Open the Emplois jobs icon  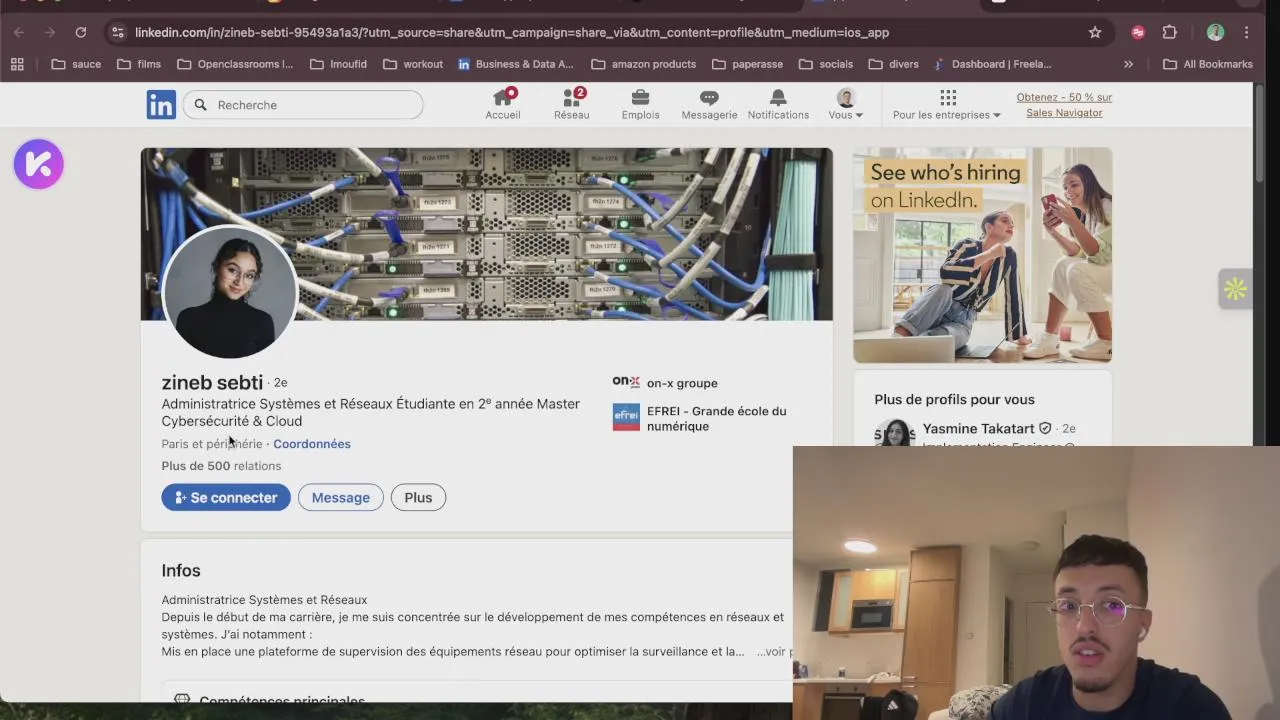click(x=640, y=104)
